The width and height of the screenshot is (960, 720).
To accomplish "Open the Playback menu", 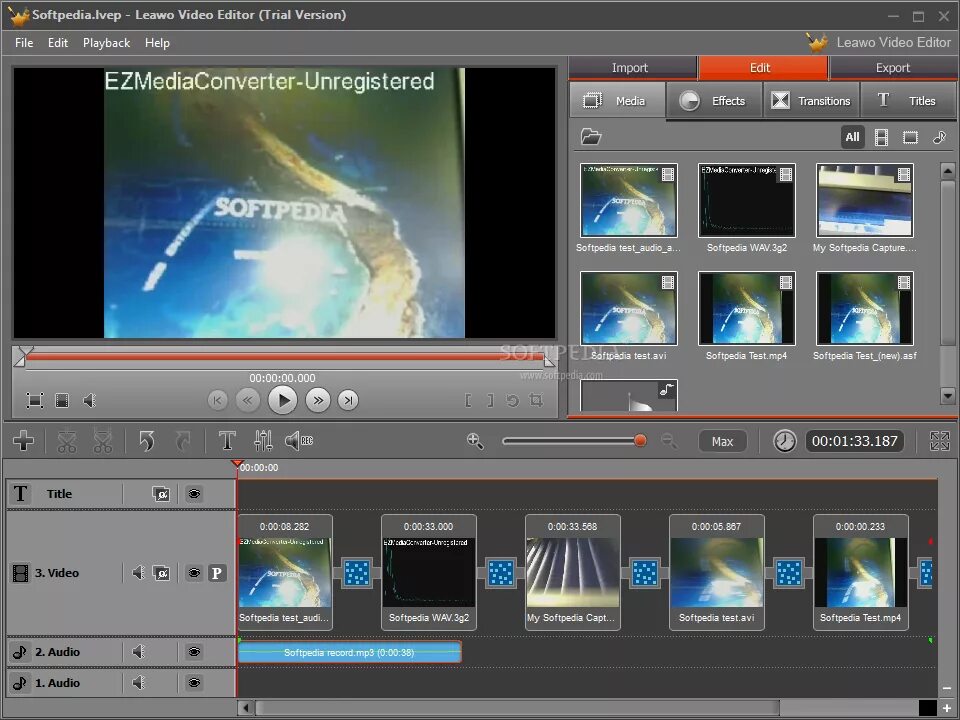I will [x=107, y=43].
